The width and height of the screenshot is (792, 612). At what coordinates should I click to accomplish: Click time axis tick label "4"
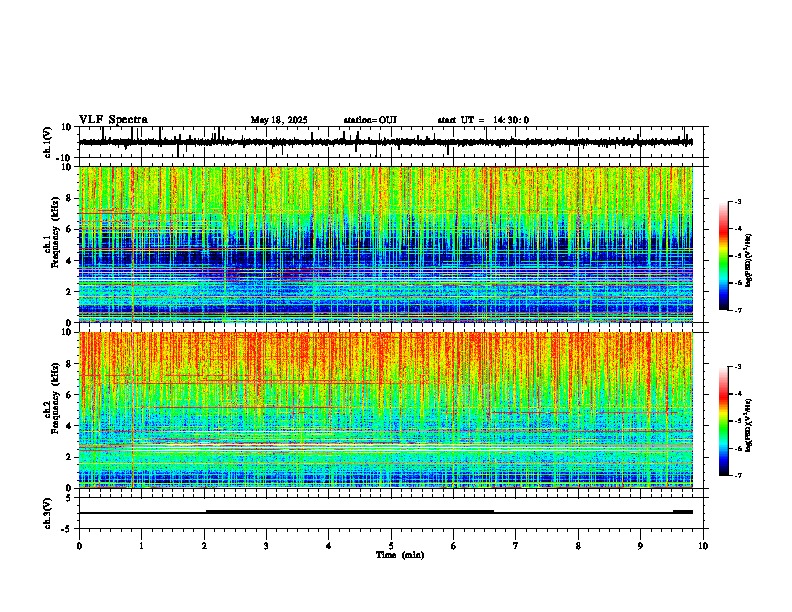(329, 546)
